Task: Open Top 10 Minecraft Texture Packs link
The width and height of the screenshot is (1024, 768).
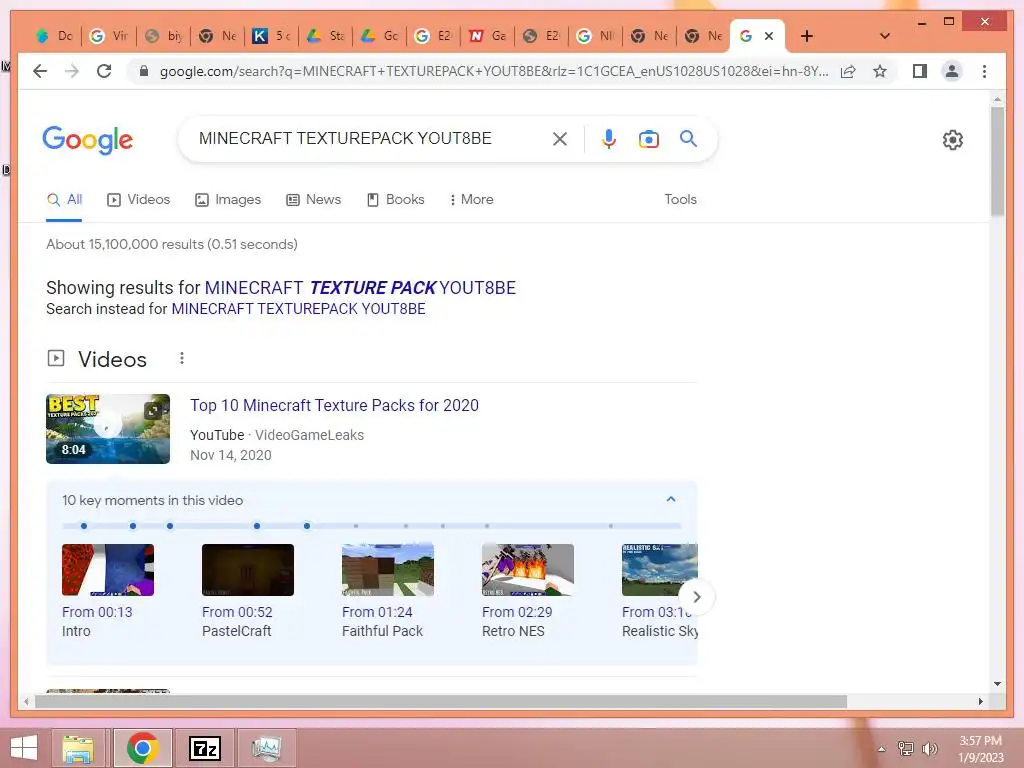Action: [334, 406]
